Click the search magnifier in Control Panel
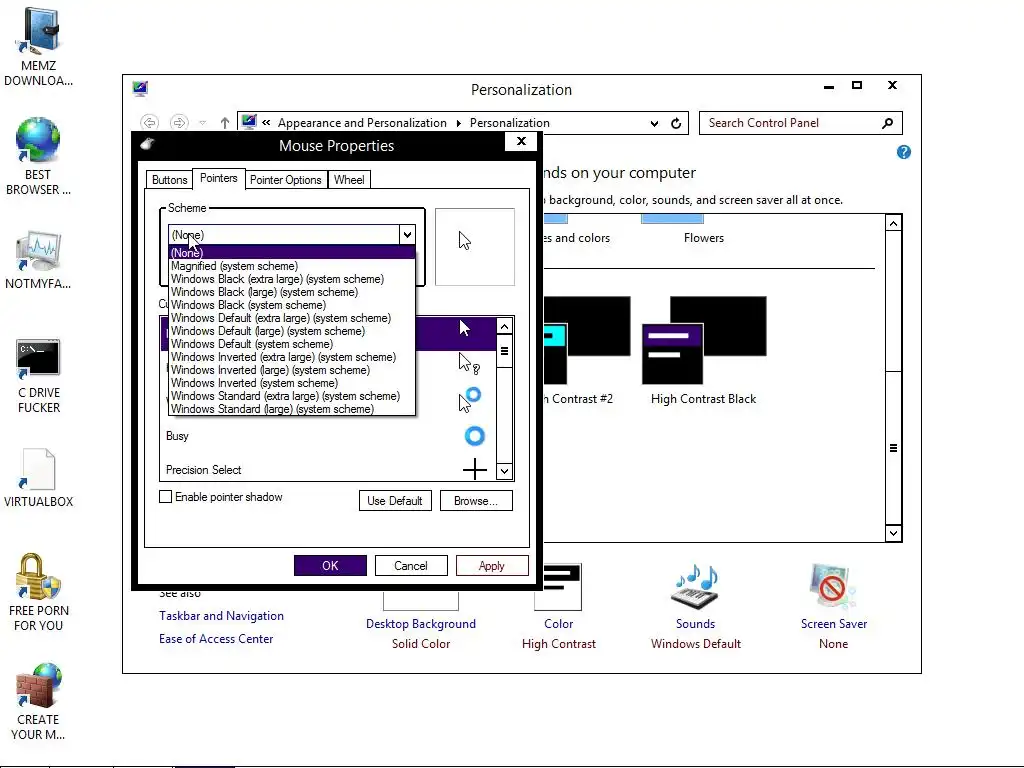The width and height of the screenshot is (1024, 768). coord(887,123)
